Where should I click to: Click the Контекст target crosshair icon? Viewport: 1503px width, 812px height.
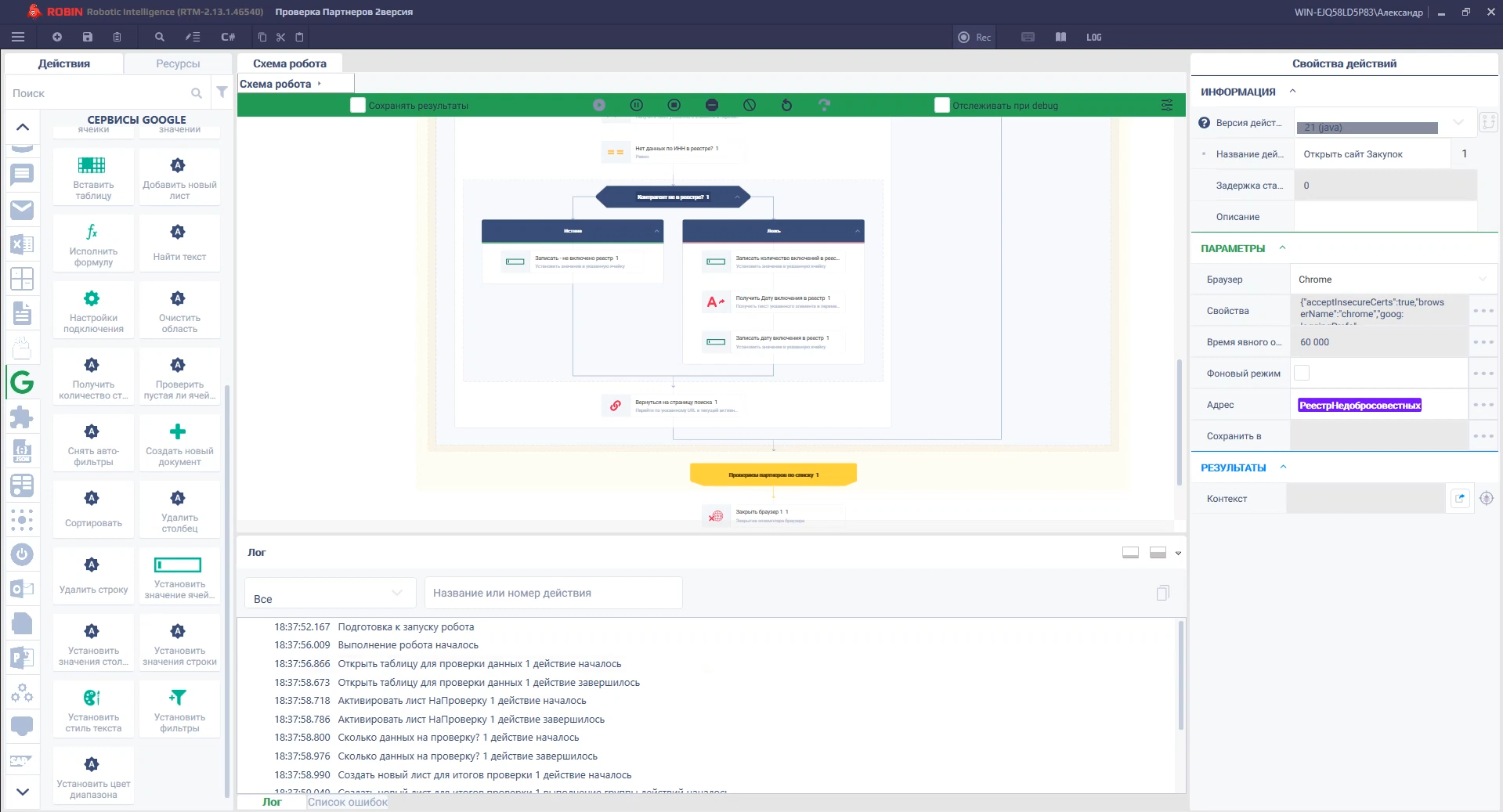point(1486,498)
